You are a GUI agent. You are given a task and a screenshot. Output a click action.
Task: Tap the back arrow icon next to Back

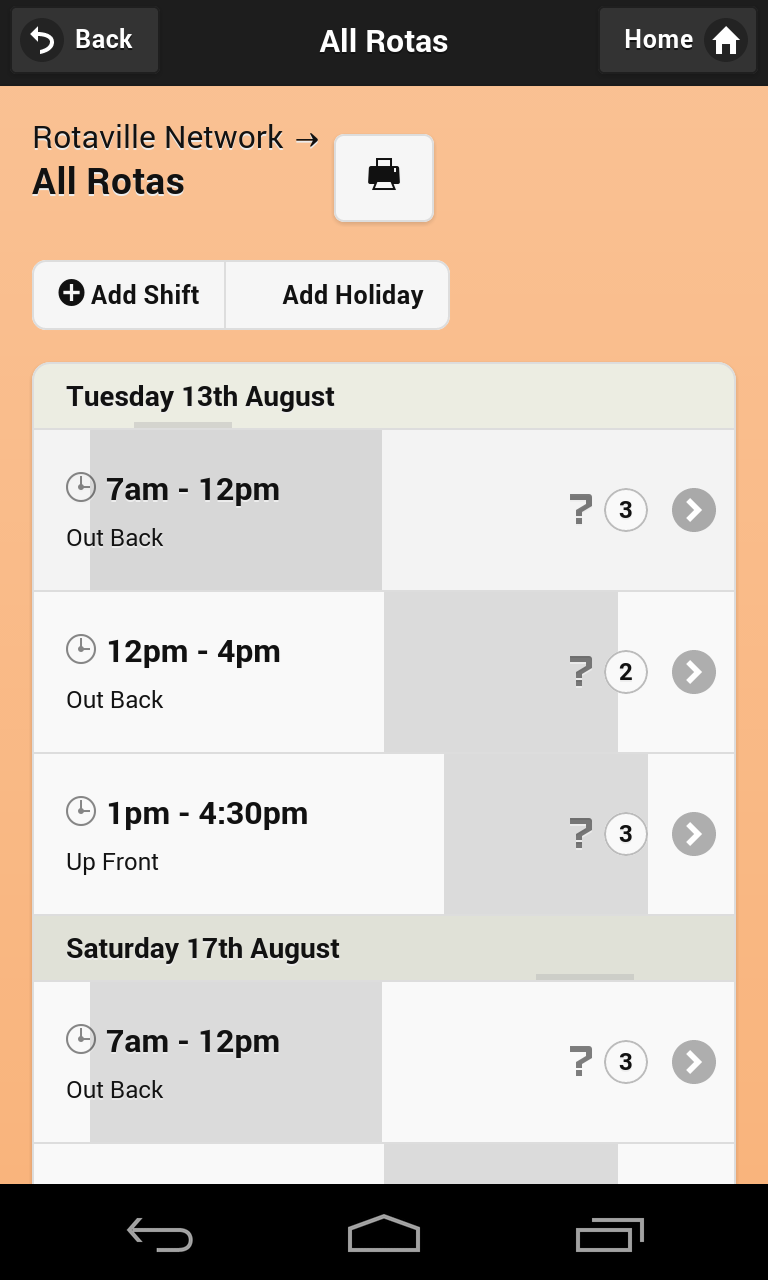pos(41,39)
